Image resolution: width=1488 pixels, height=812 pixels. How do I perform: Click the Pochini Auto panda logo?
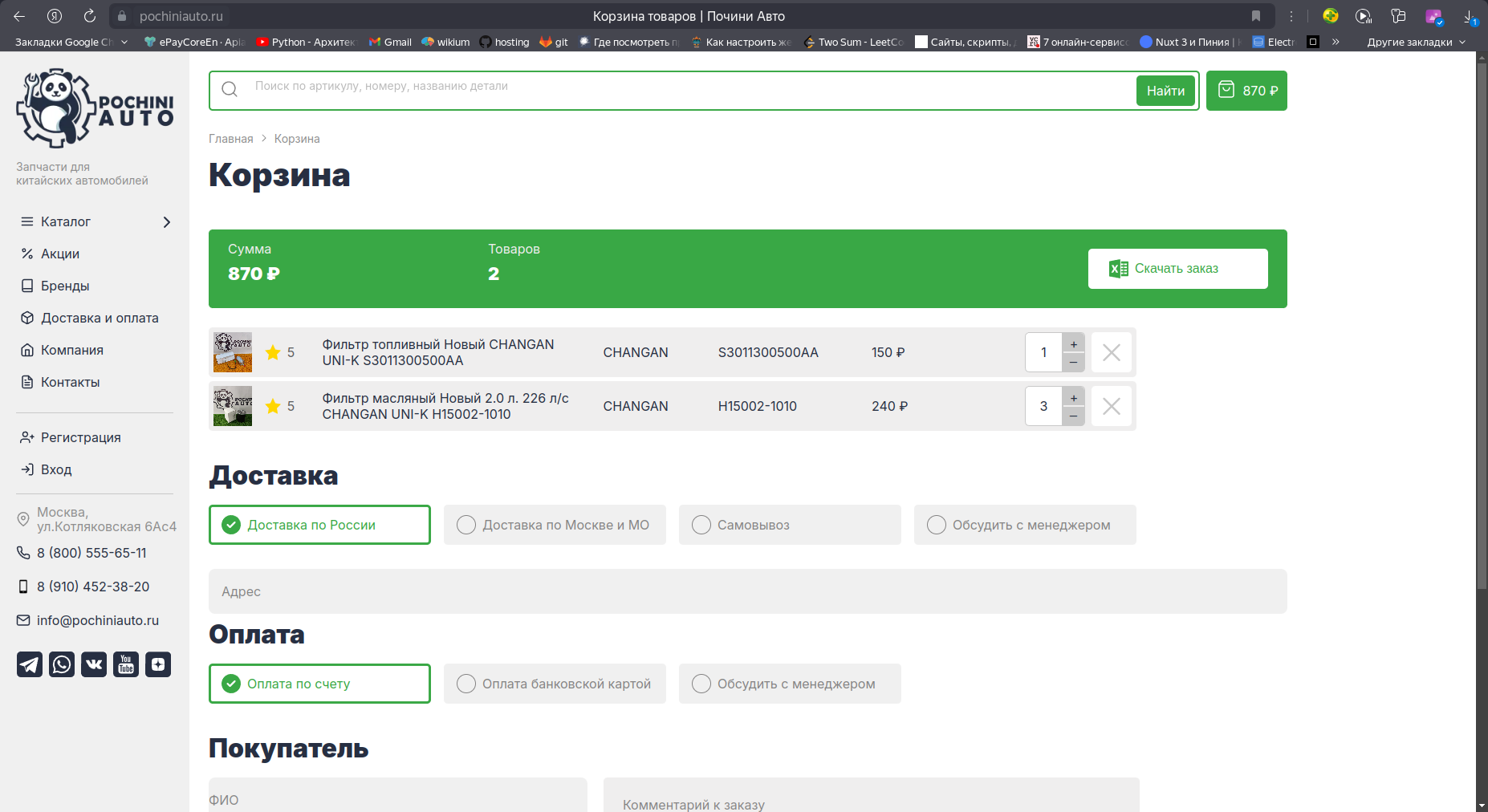pyautogui.click(x=95, y=108)
